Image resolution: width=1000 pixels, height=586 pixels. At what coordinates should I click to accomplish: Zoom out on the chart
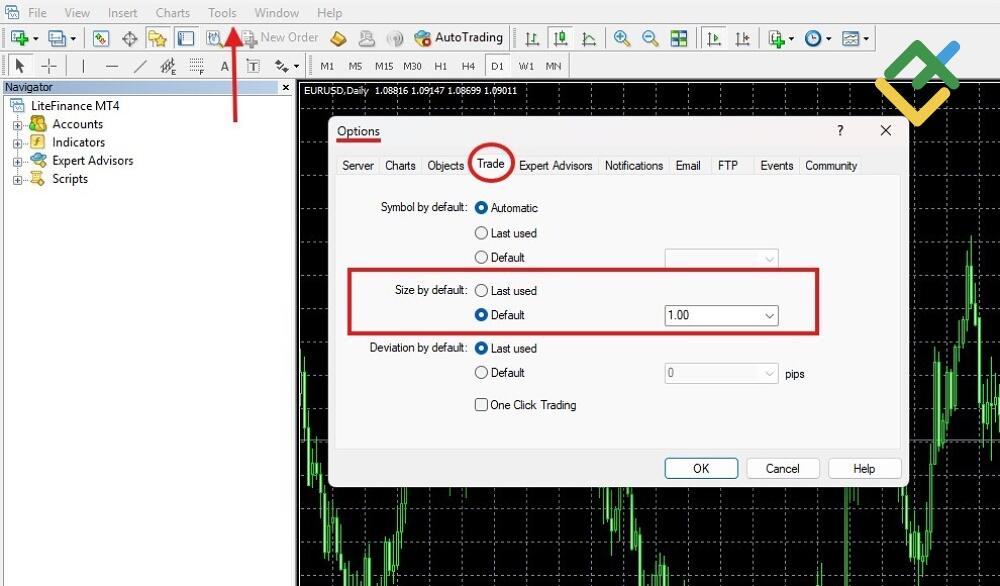(x=650, y=38)
